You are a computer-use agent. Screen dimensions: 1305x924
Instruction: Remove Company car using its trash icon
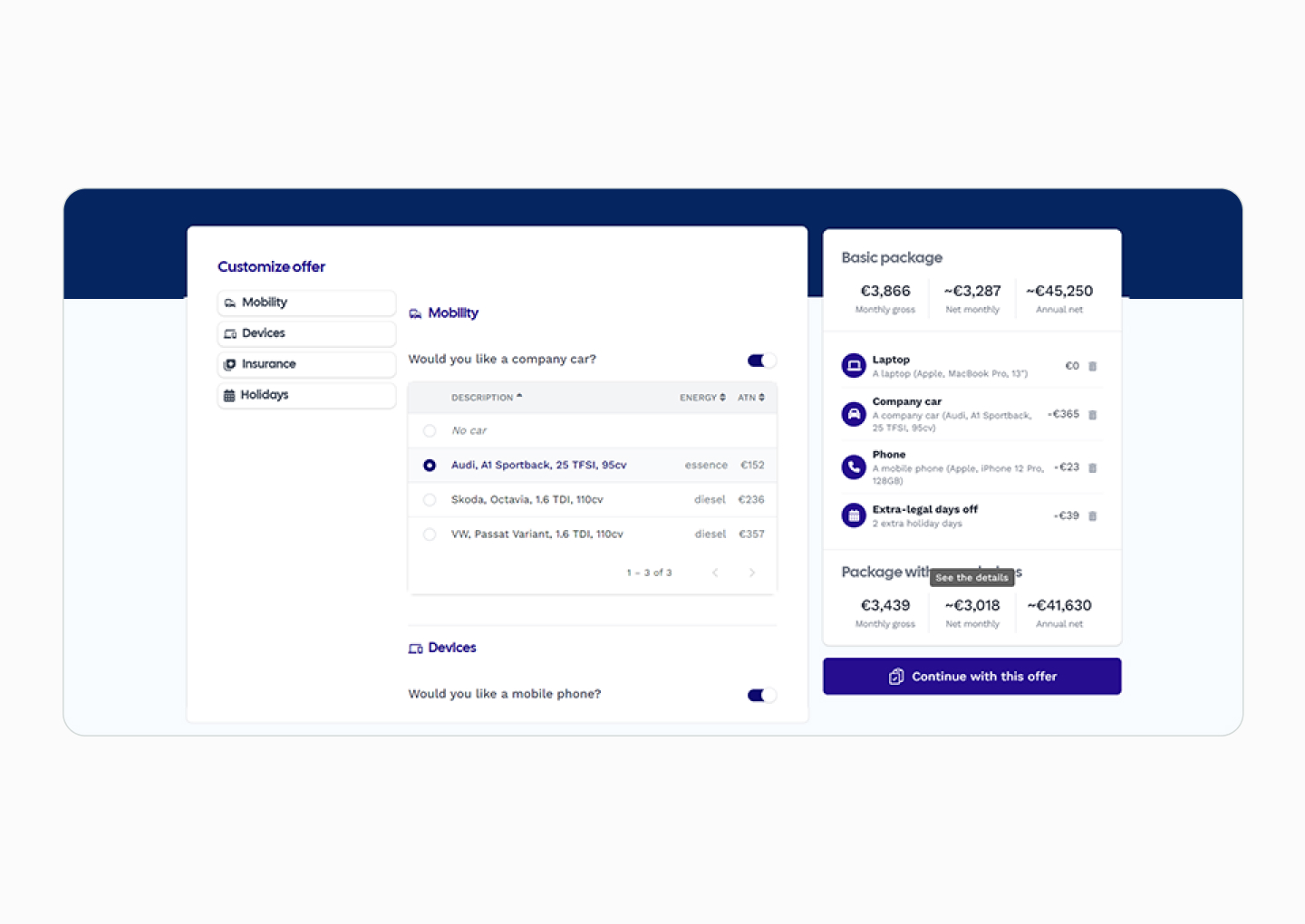tap(1092, 415)
